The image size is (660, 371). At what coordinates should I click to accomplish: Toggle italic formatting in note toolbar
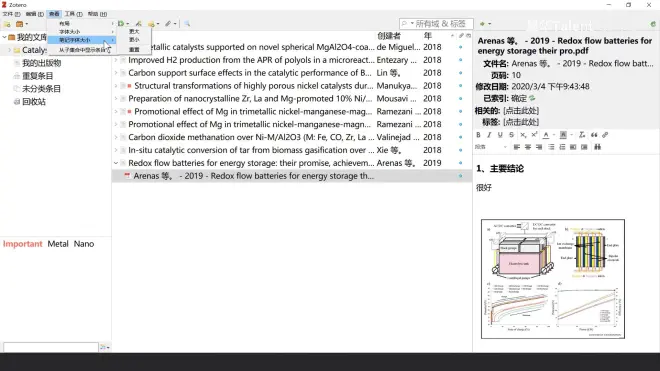(x=489, y=135)
